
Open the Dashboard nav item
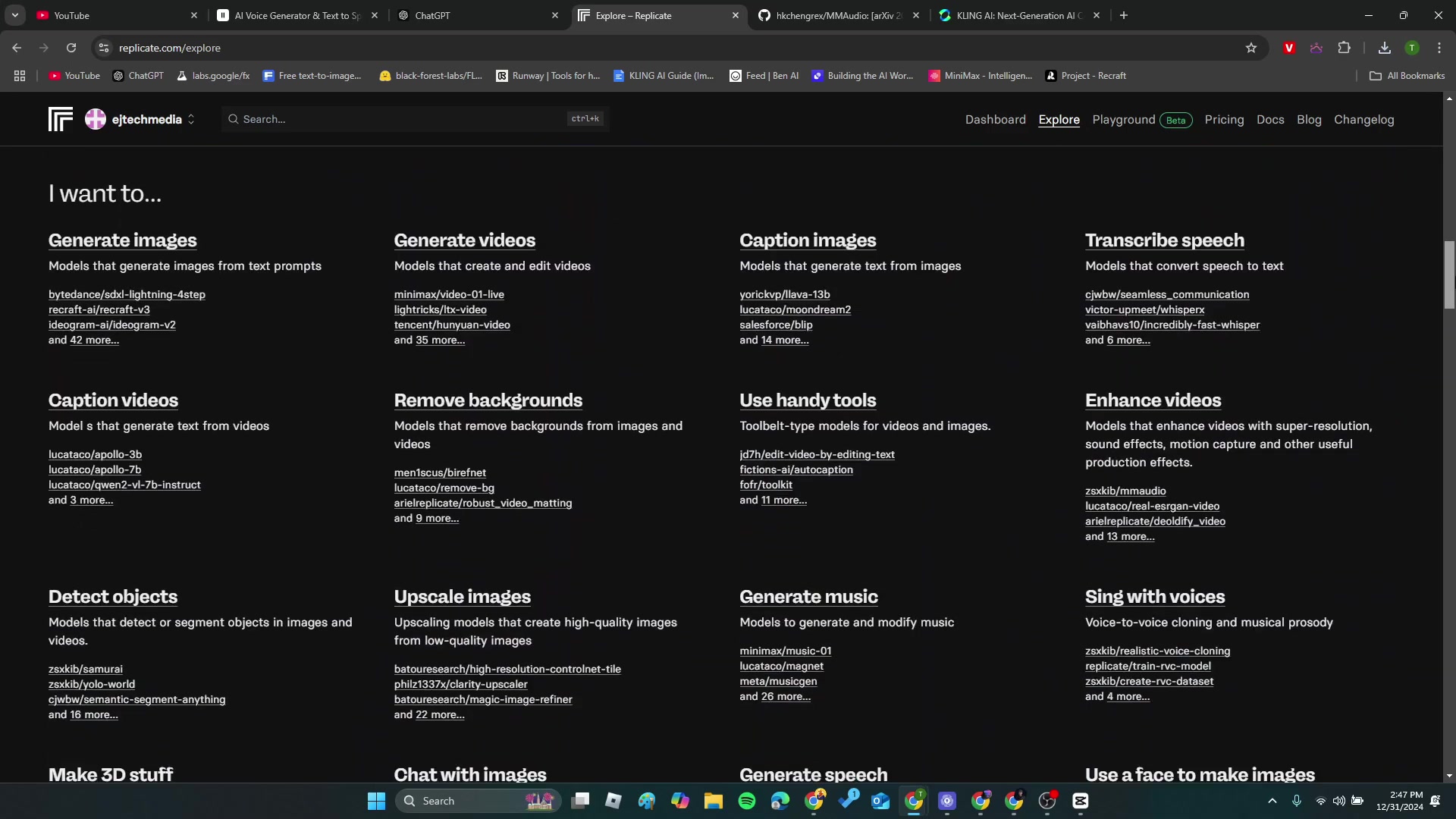(x=995, y=120)
